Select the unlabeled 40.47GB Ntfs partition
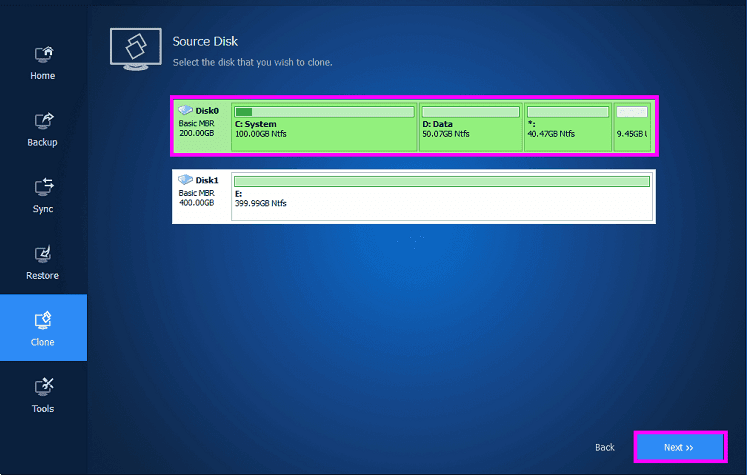The image size is (747, 475). point(567,127)
